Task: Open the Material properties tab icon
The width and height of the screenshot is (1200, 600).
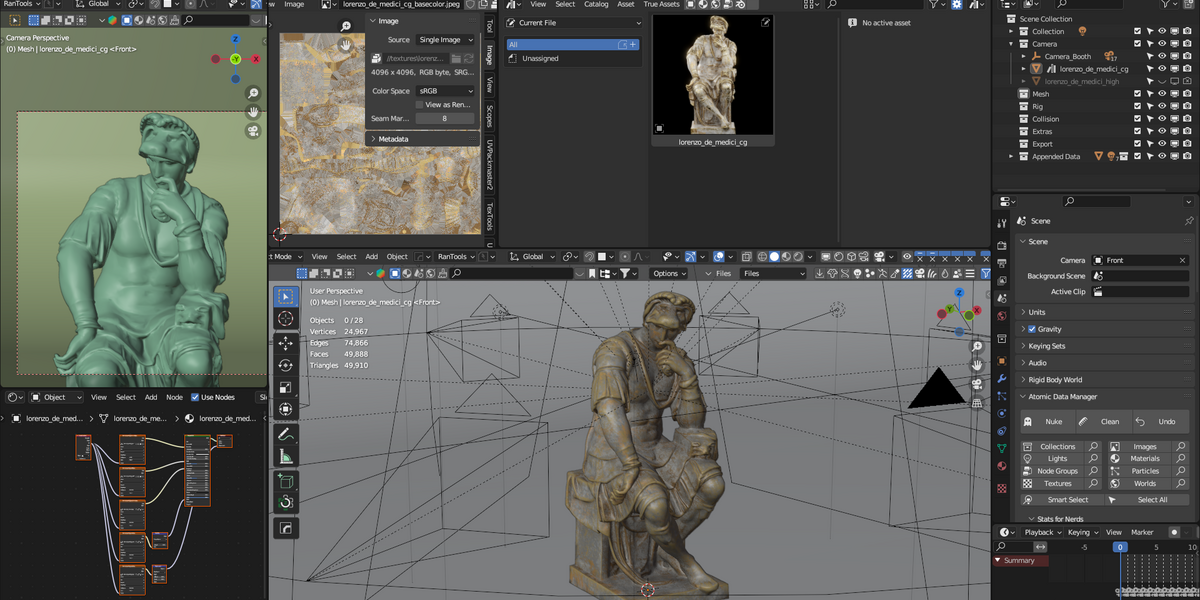Action: click(x=1002, y=465)
